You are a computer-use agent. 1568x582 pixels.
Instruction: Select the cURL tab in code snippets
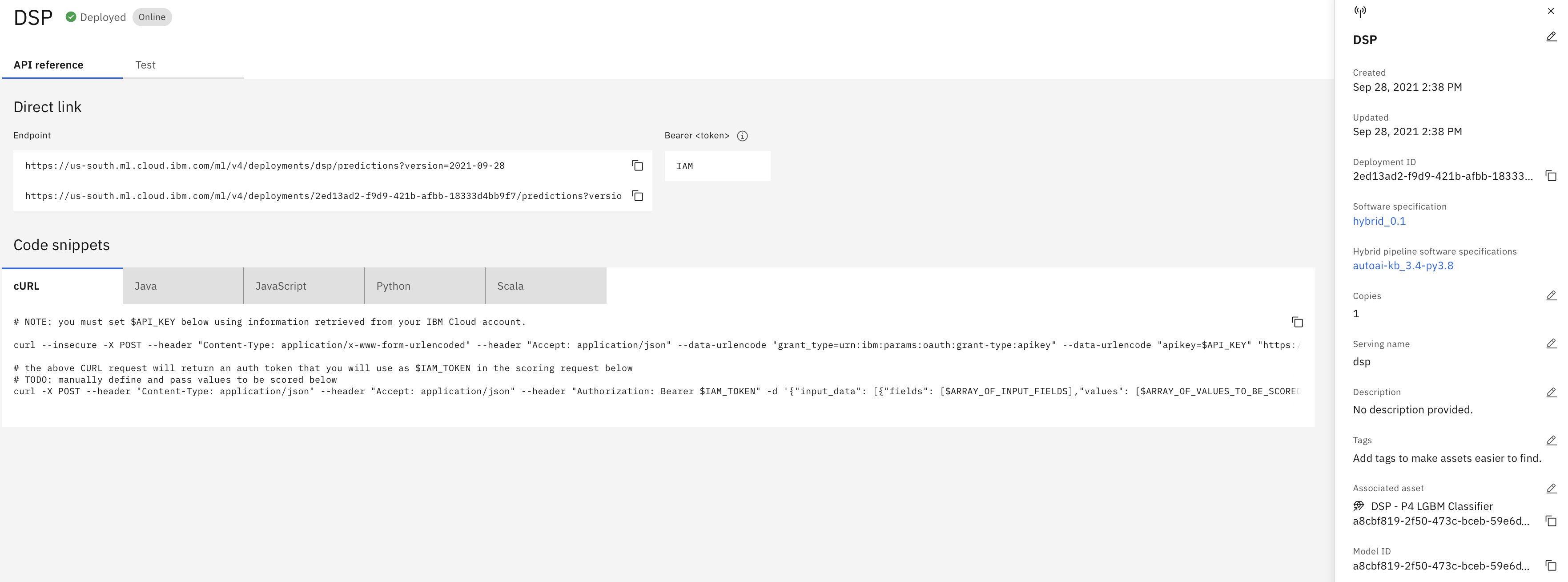click(x=27, y=286)
